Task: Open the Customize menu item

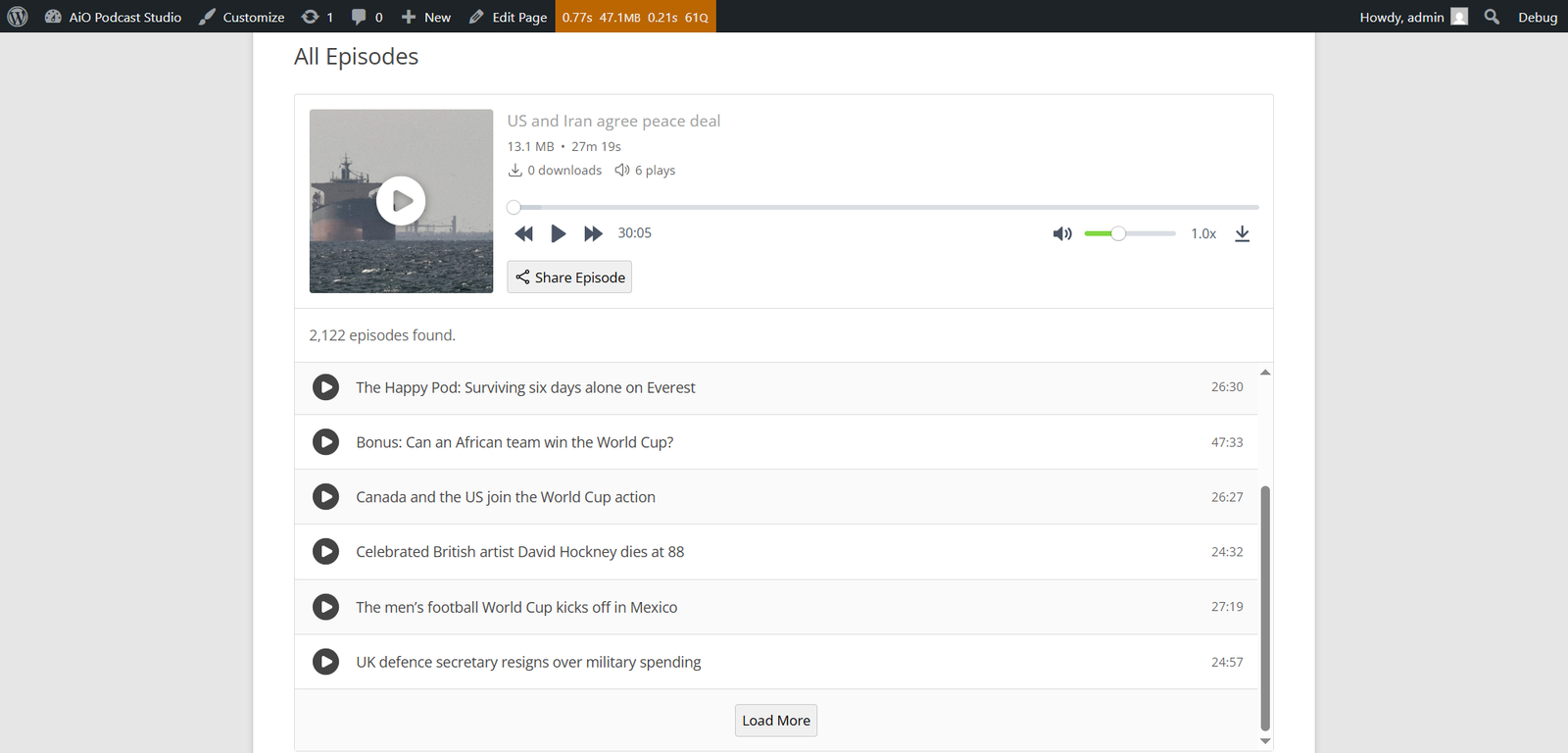Action: (242, 17)
